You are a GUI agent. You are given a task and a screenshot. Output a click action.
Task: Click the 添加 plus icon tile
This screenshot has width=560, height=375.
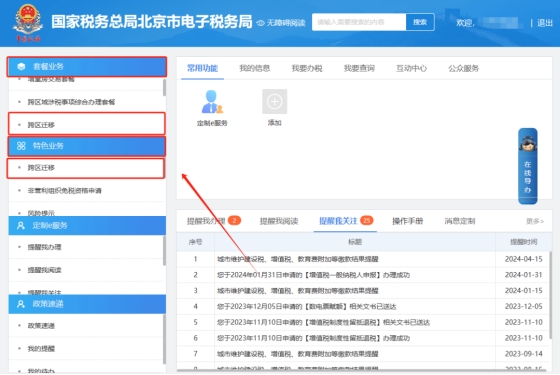point(274,102)
